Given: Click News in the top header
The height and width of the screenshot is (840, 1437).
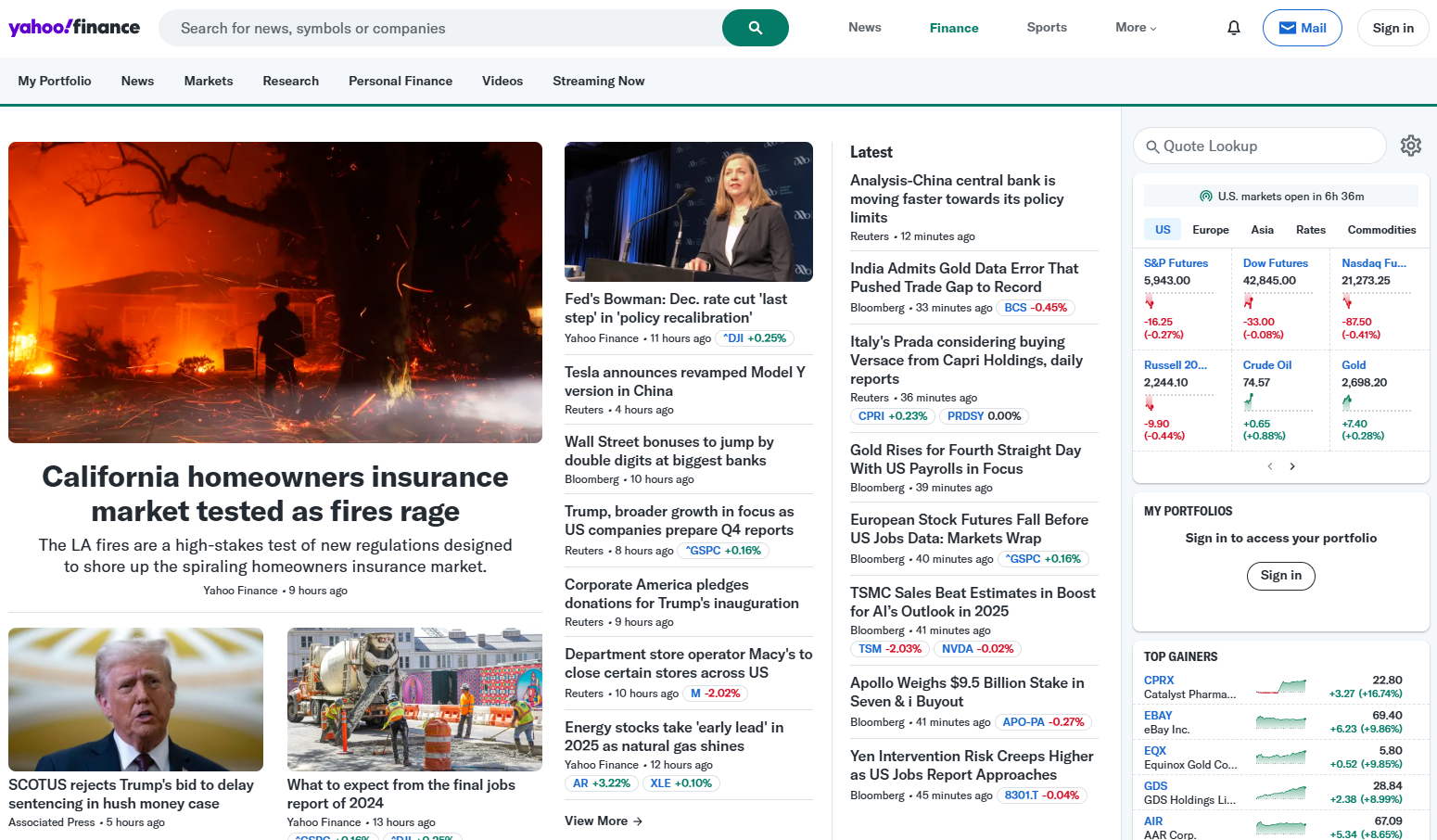Looking at the screenshot, I should (x=864, y=28).
